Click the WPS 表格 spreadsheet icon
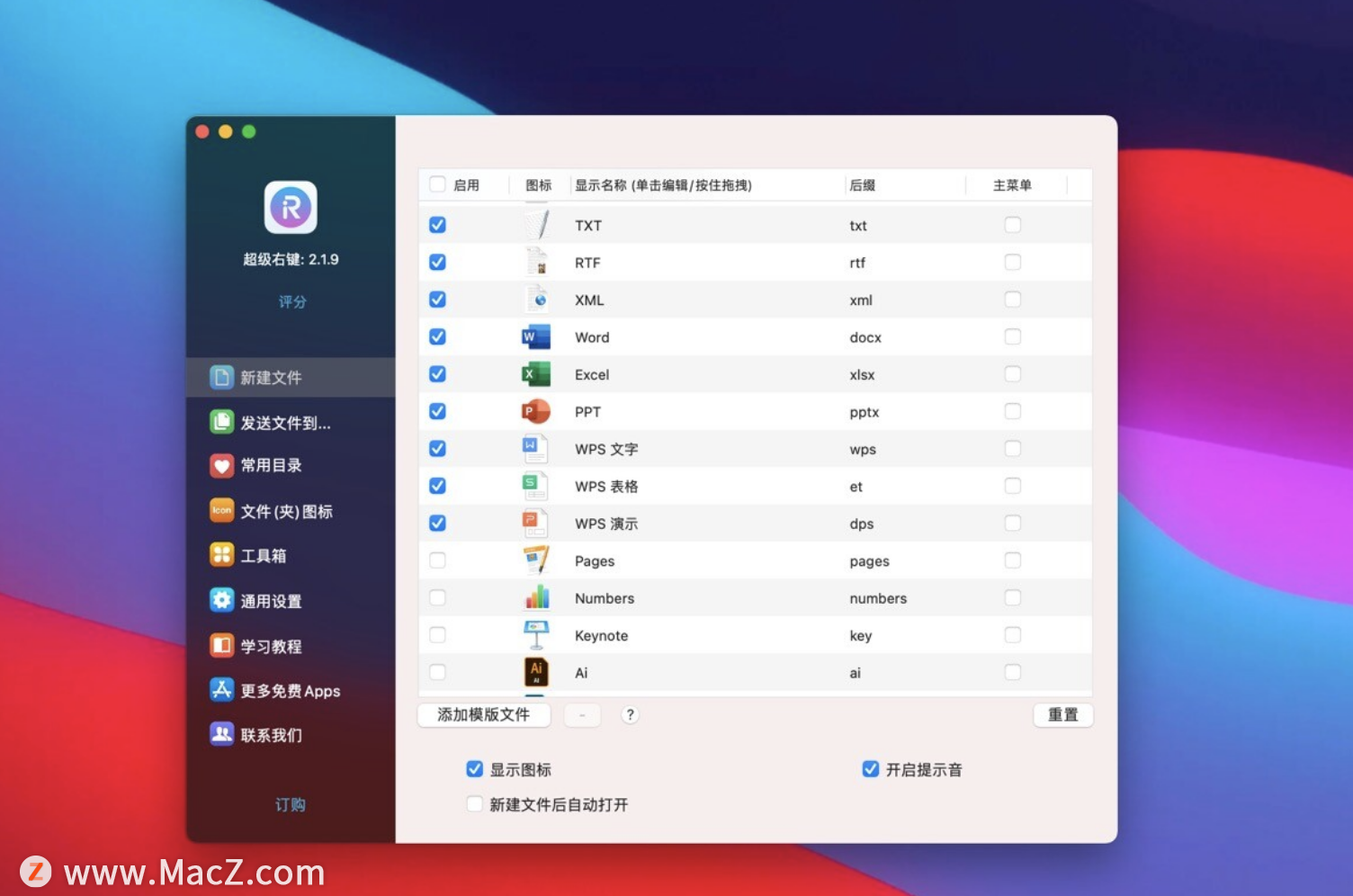 tap(536, 486)
